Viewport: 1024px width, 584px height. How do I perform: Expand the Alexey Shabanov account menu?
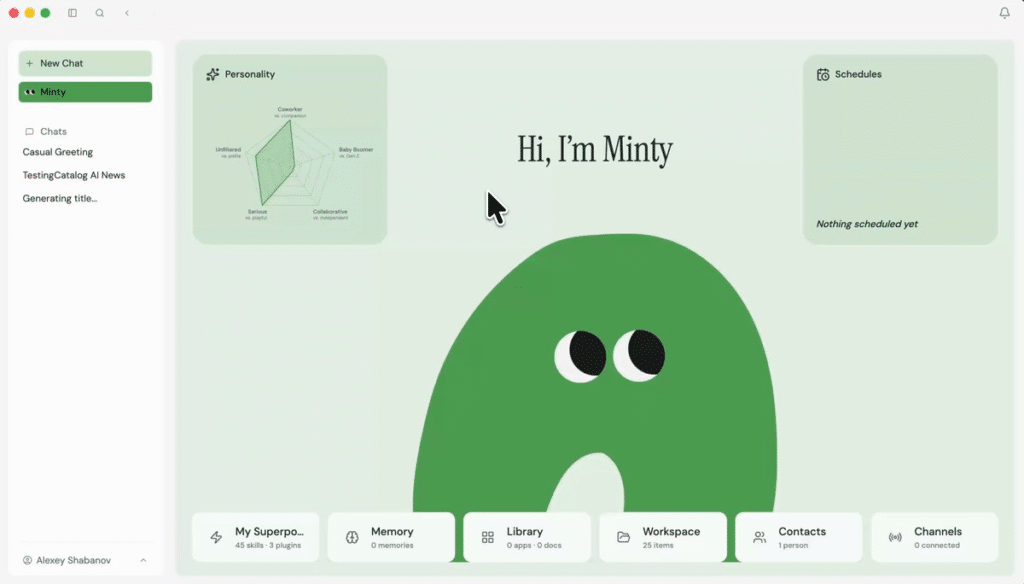click(85, 560)
